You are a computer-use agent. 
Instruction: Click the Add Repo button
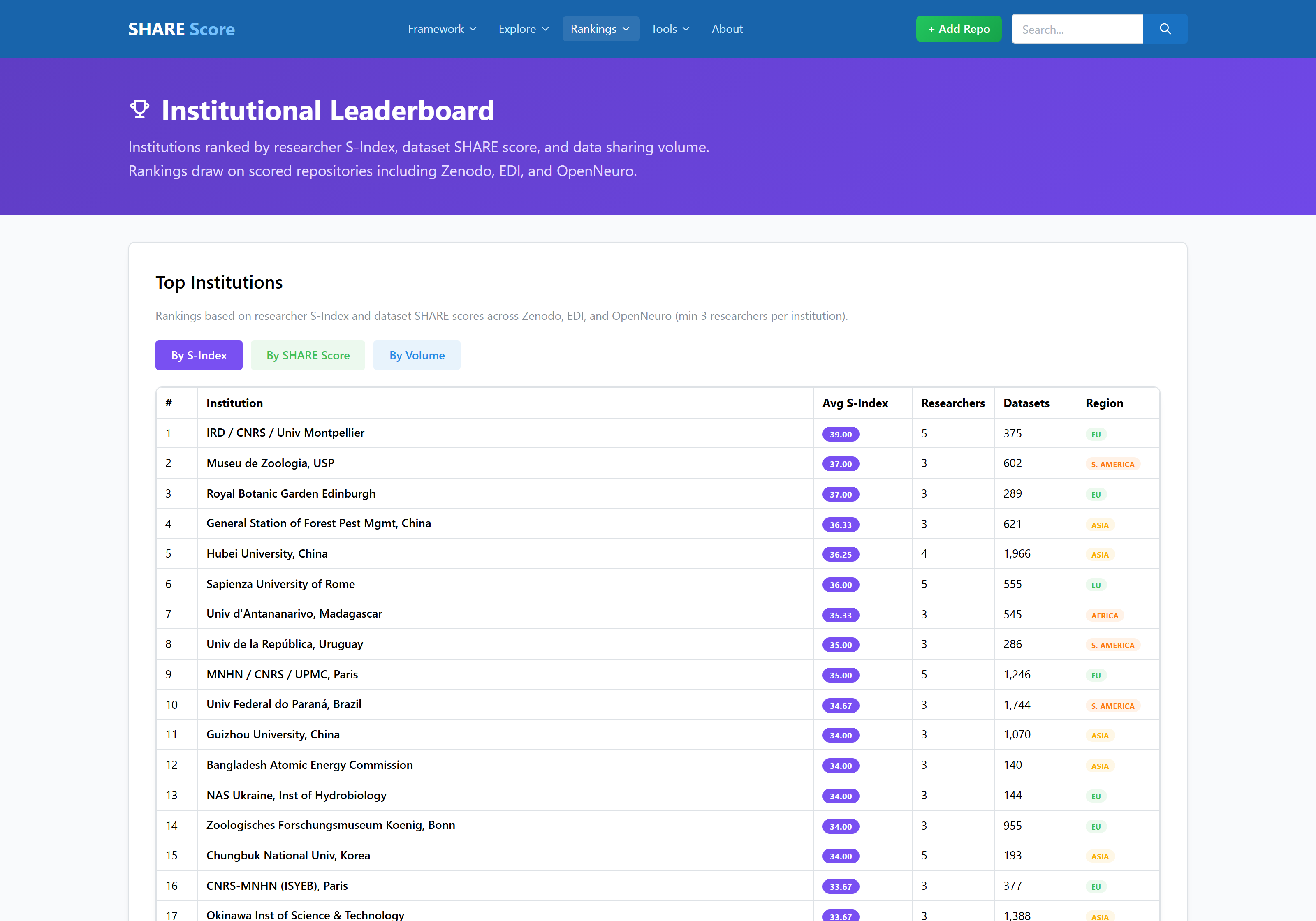coord(958,29)
